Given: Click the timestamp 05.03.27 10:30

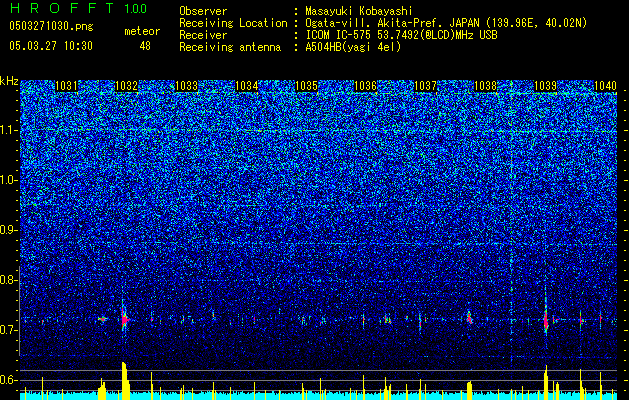Looking at the screenshot, I should [x=51, y=46].
